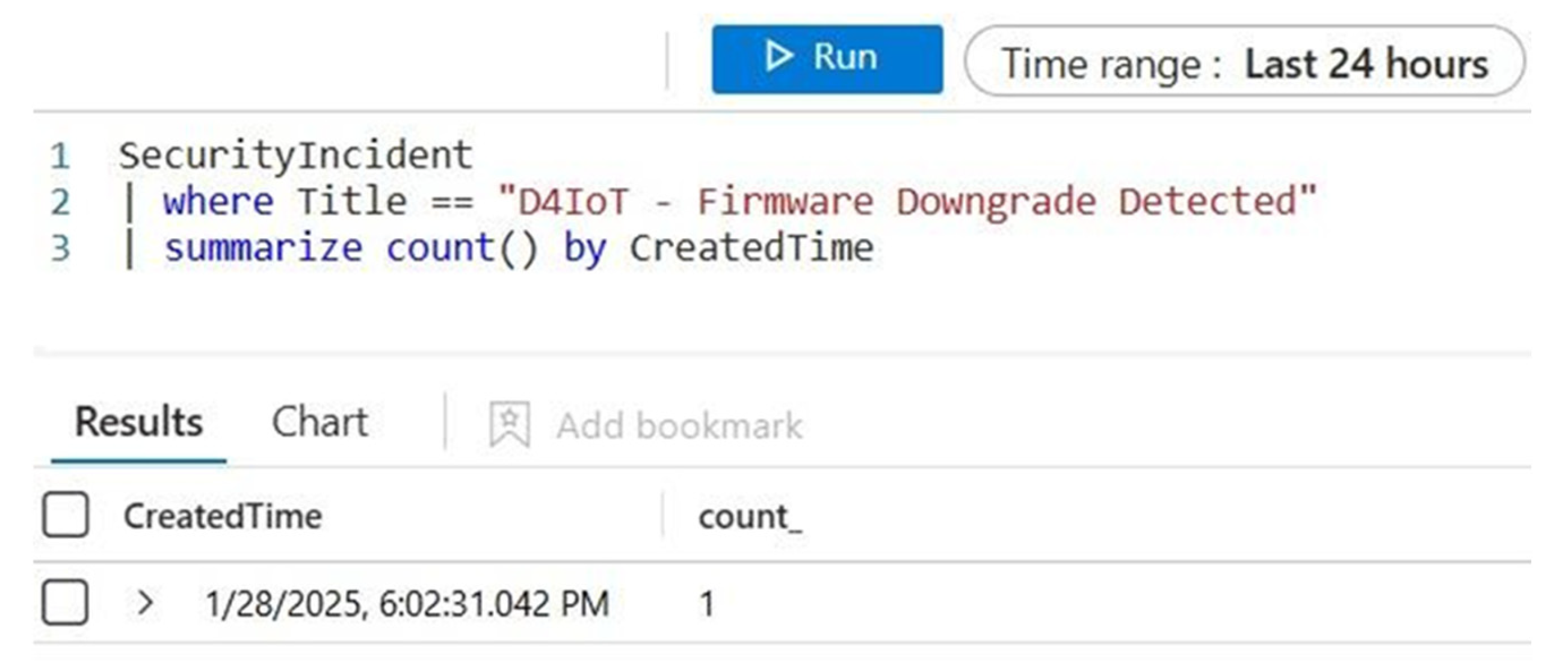Image resolution: width=1568 pixels, height=662 pixels.
Task: Click the Run query button
Action: [x=827, y=59]
